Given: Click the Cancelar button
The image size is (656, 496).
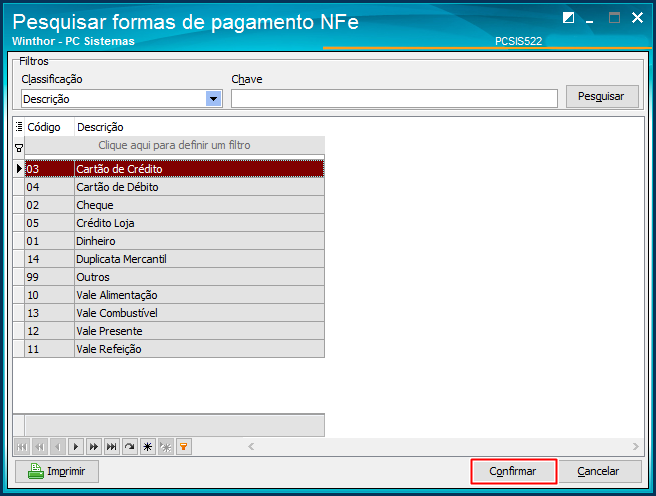Looking at the screenshot, I should pos(599,471).
